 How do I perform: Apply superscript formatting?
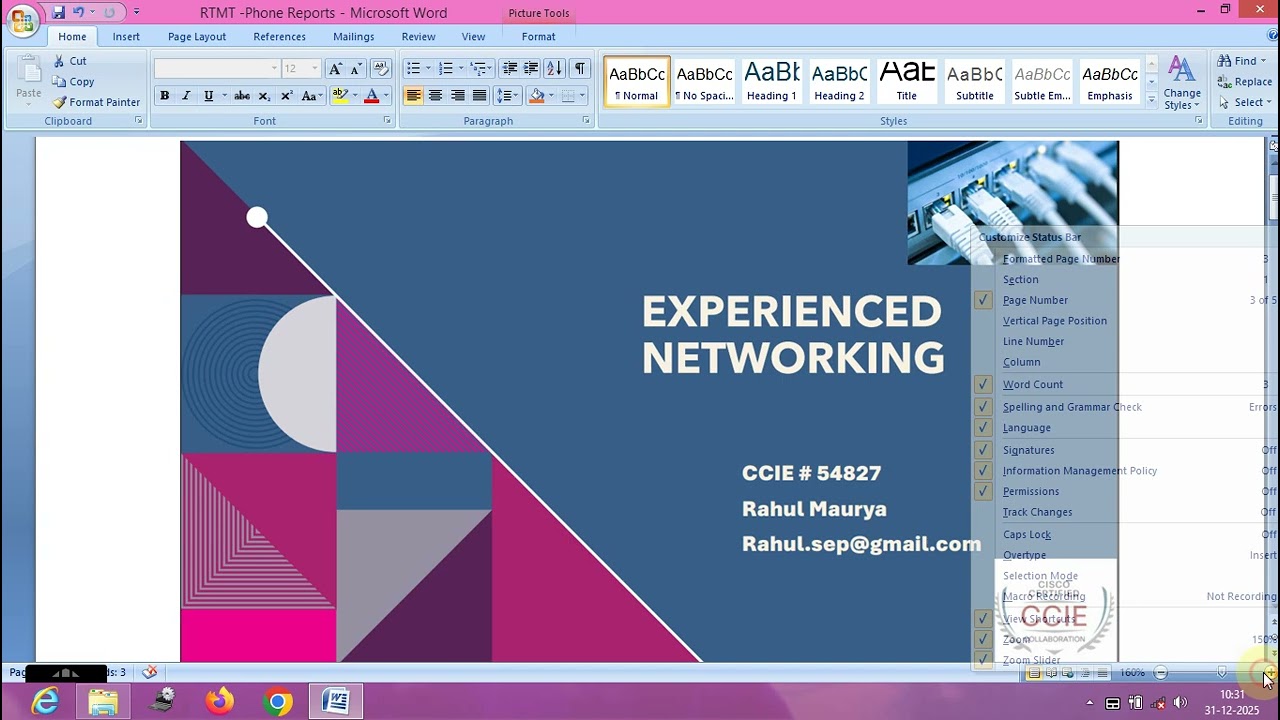(286, 96)
